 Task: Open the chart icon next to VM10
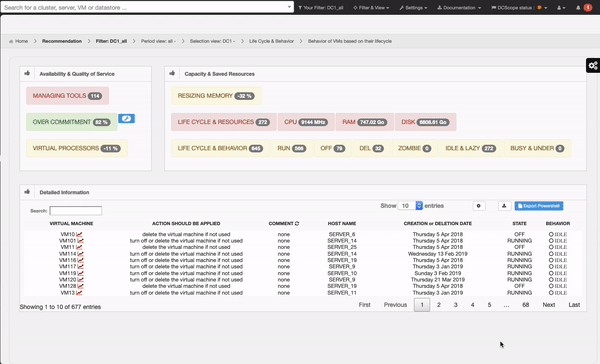click(x=79, y=234)
